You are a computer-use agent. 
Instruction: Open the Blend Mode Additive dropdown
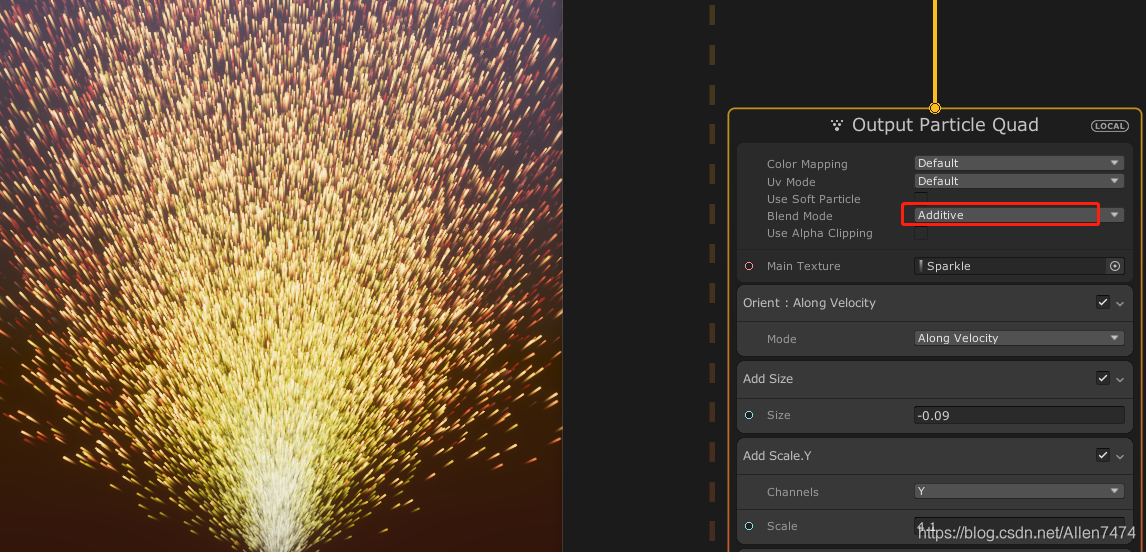tap(1019, 215)
